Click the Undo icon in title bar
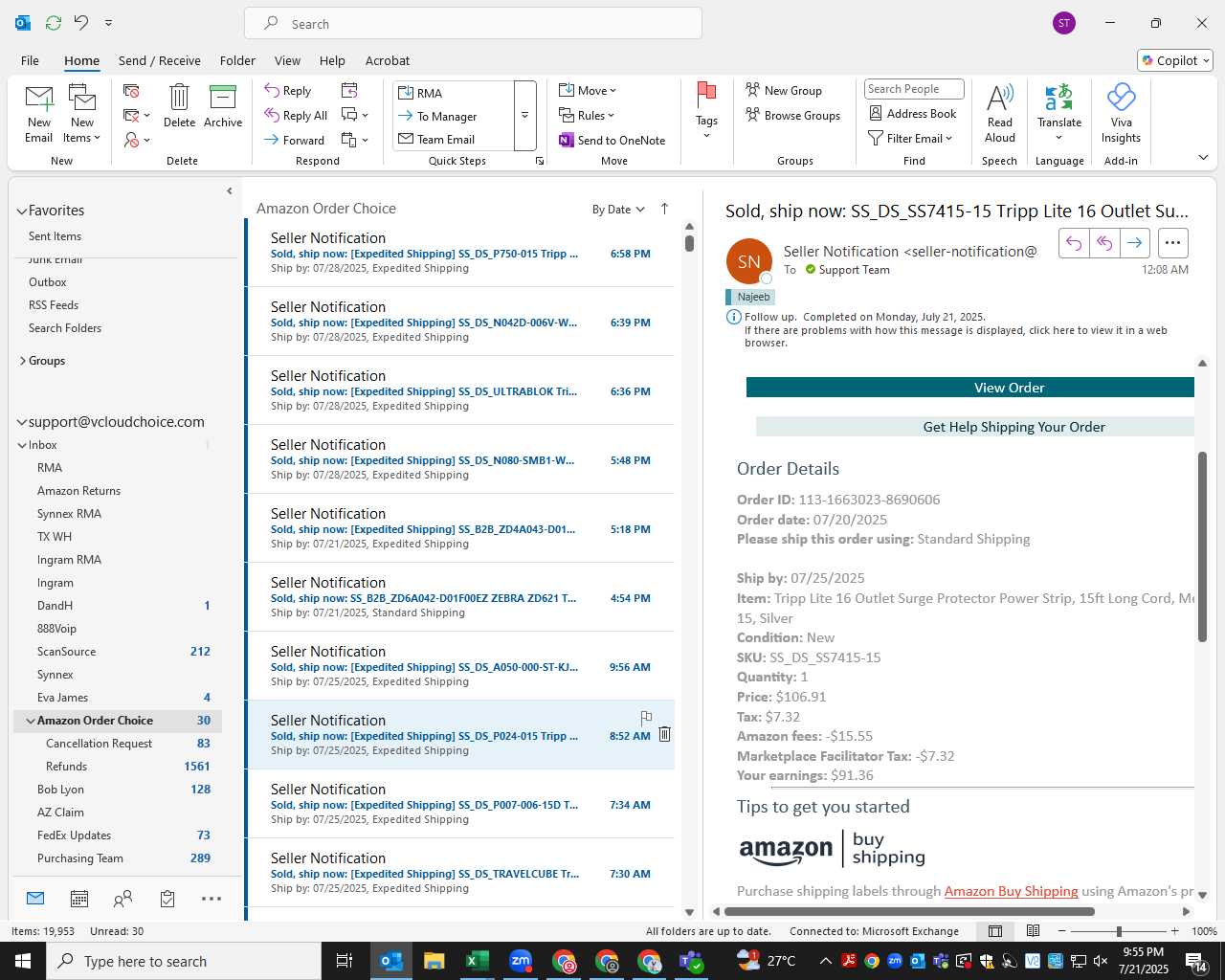The width and height of the screenshot is (1225, 980). point(81,22)
